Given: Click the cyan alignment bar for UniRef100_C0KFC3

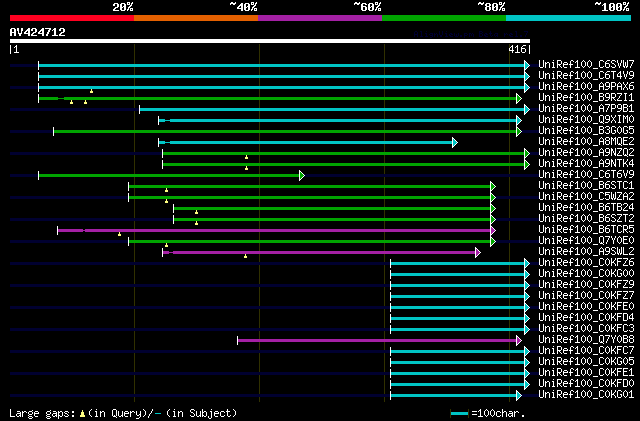Looking at the screenshot, I should tap(458, 330).
